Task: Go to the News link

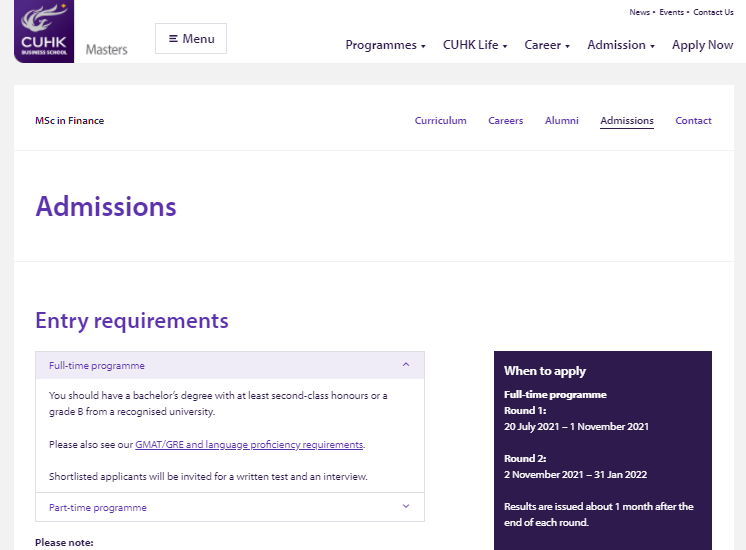Action: click(x=639, y=12)
